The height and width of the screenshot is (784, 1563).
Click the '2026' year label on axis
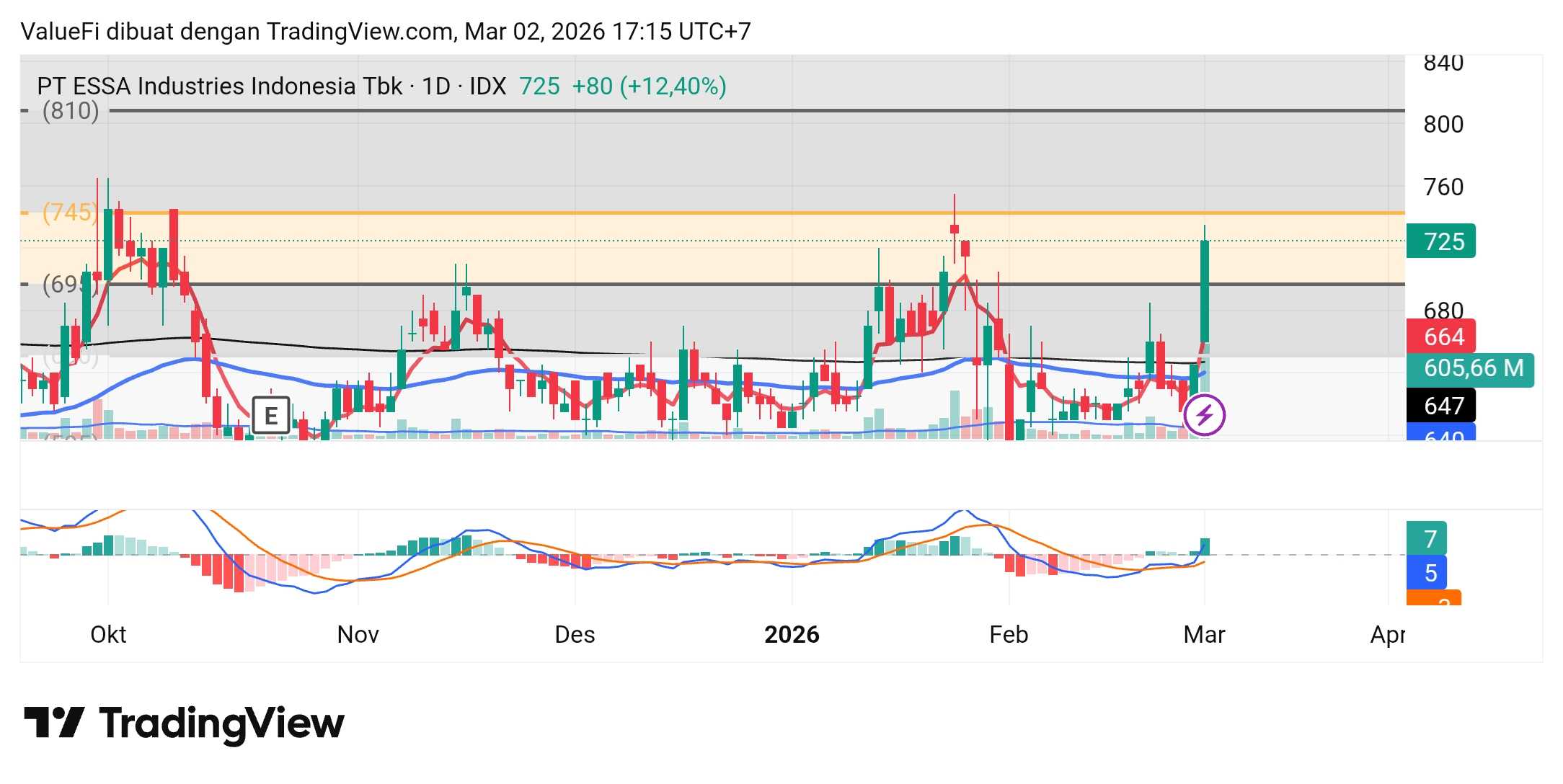[792, 635]
